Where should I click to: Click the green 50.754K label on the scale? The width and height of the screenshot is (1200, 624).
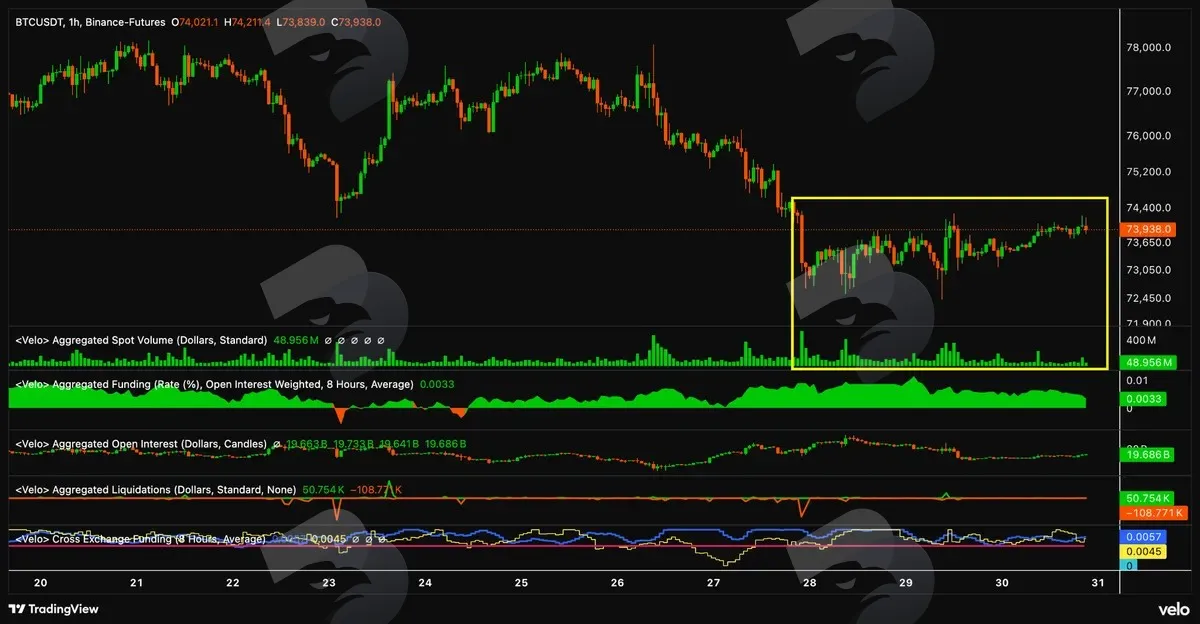point(1146,497)
